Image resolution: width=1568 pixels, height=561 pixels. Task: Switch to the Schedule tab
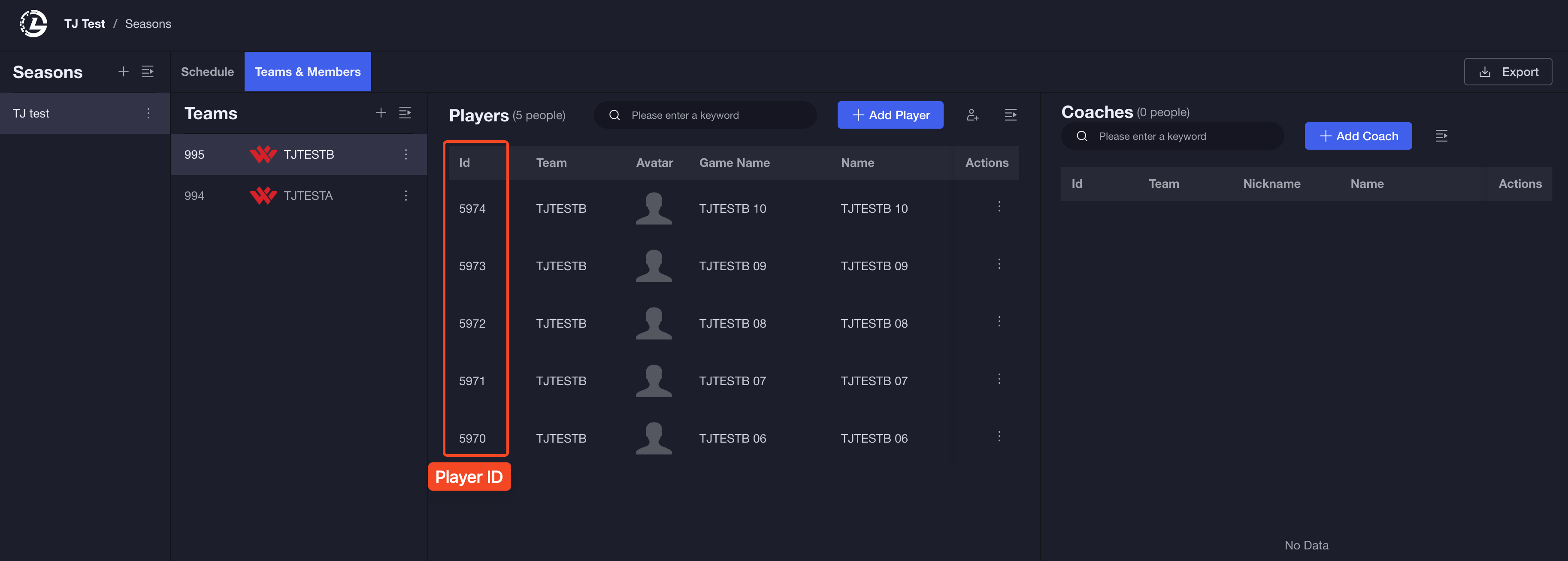coord(207,72)
